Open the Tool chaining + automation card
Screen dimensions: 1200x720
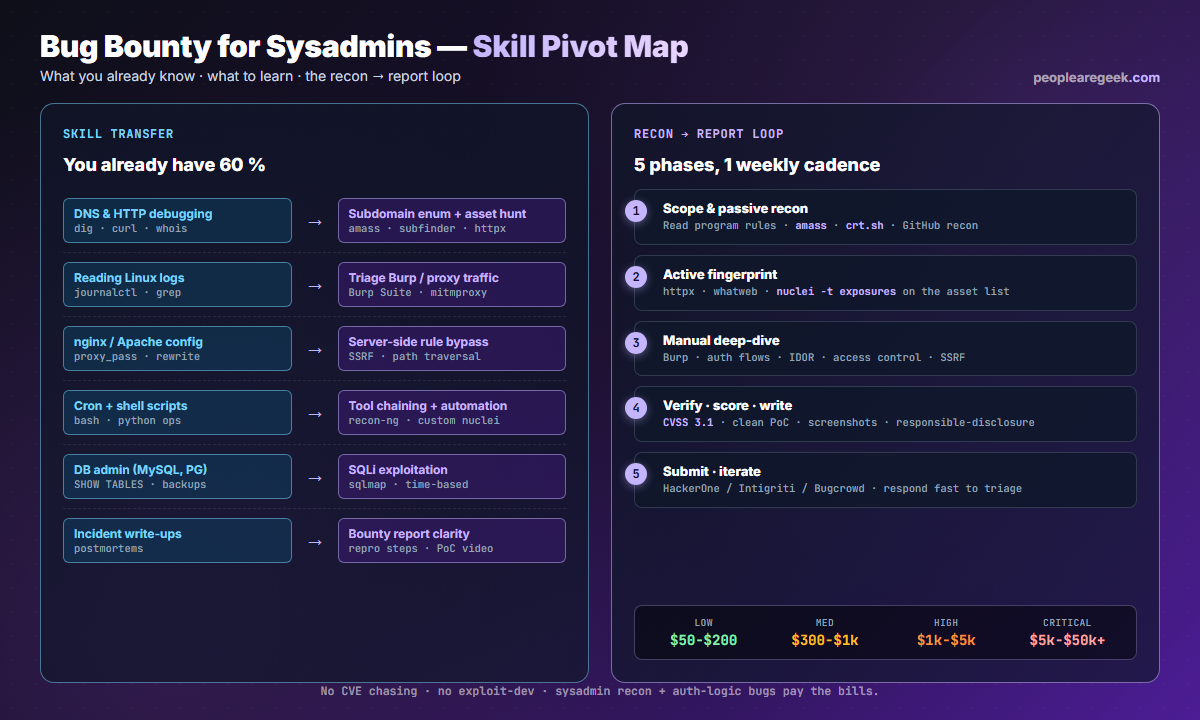click(x=452, y=412)
